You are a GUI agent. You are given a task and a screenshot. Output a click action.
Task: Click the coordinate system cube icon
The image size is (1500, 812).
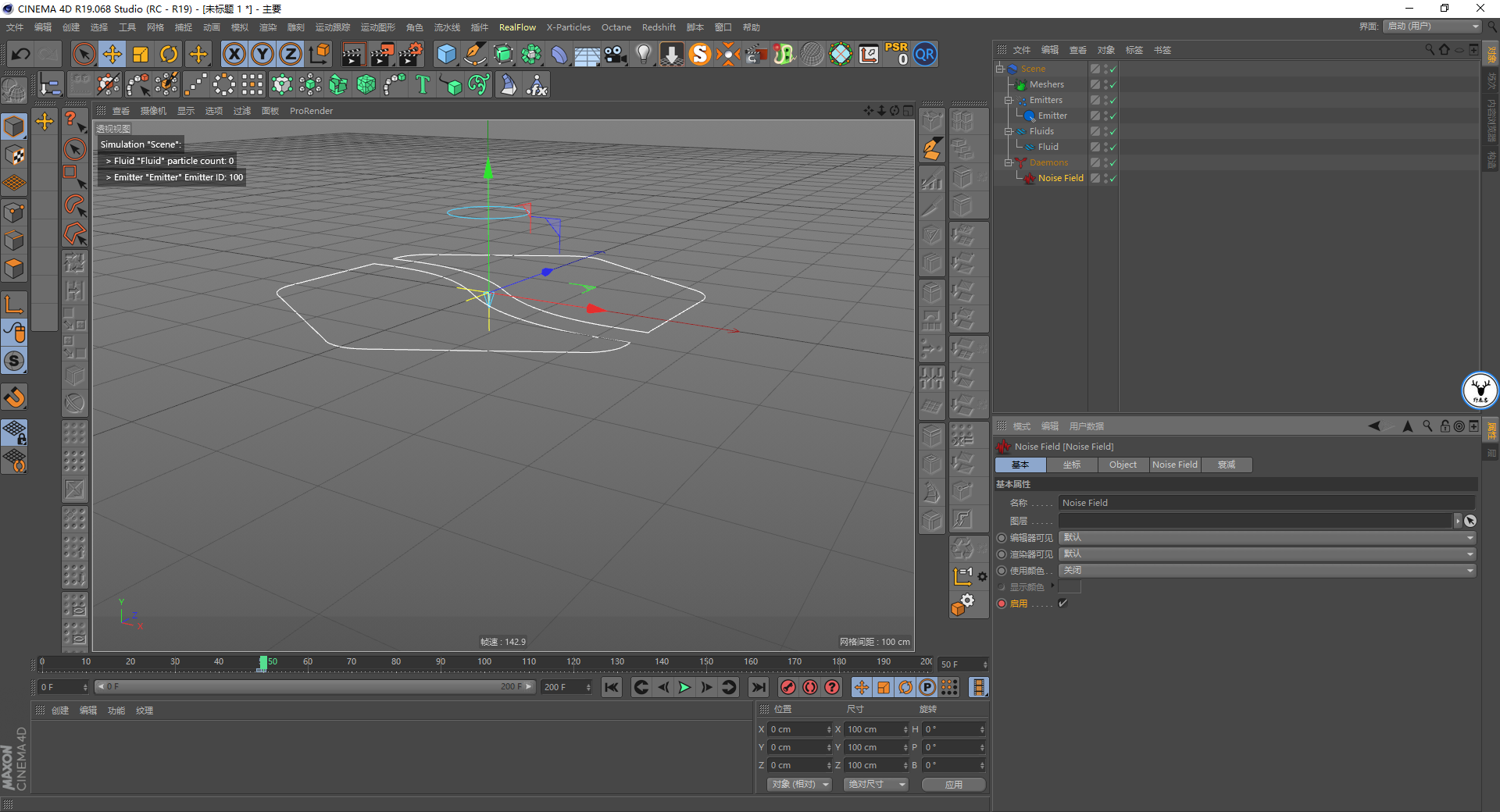(319, 54)
